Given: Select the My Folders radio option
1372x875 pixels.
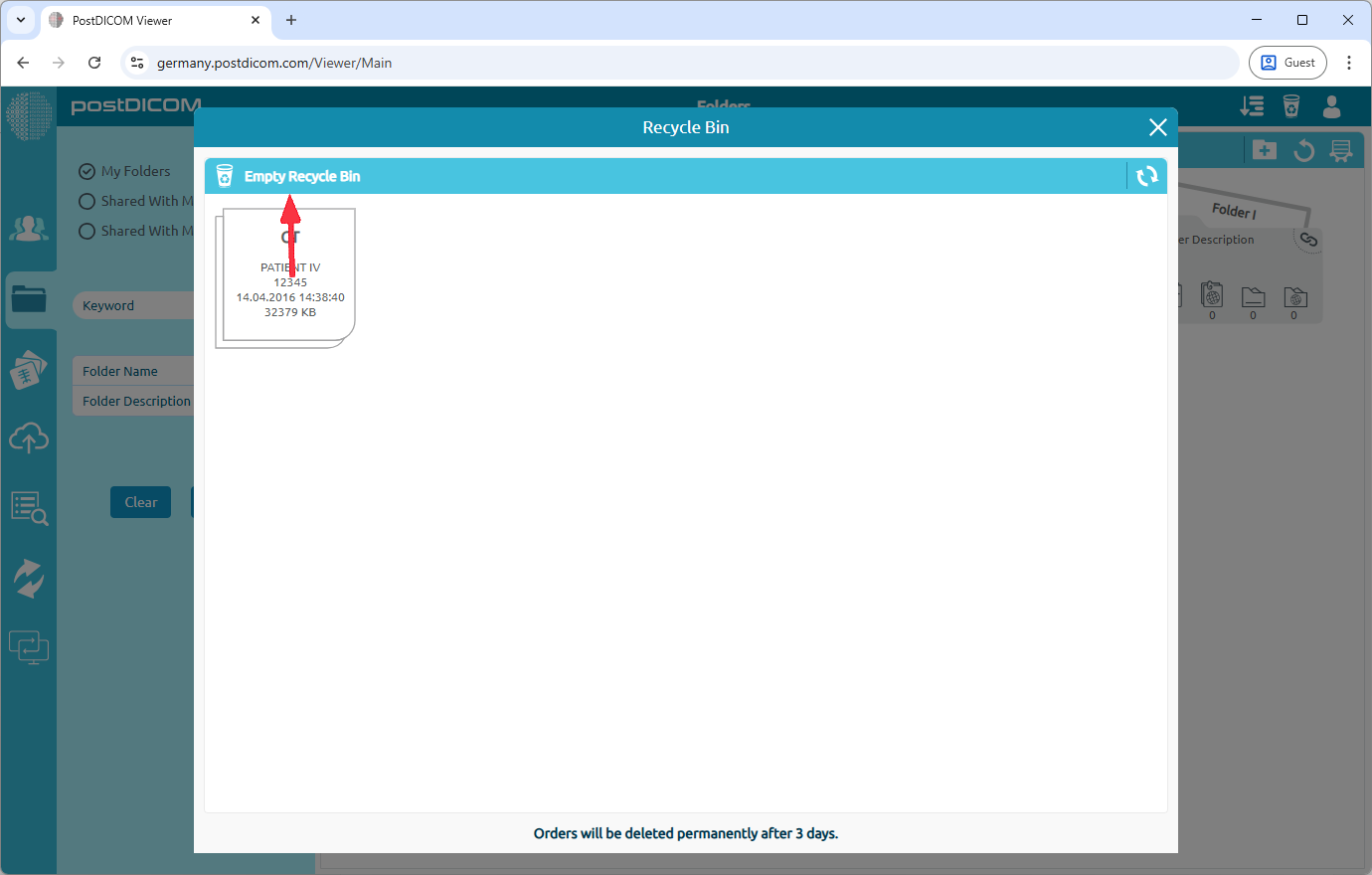Looking at the screenshot, I should pyautogui.click(x=86, y=171).
